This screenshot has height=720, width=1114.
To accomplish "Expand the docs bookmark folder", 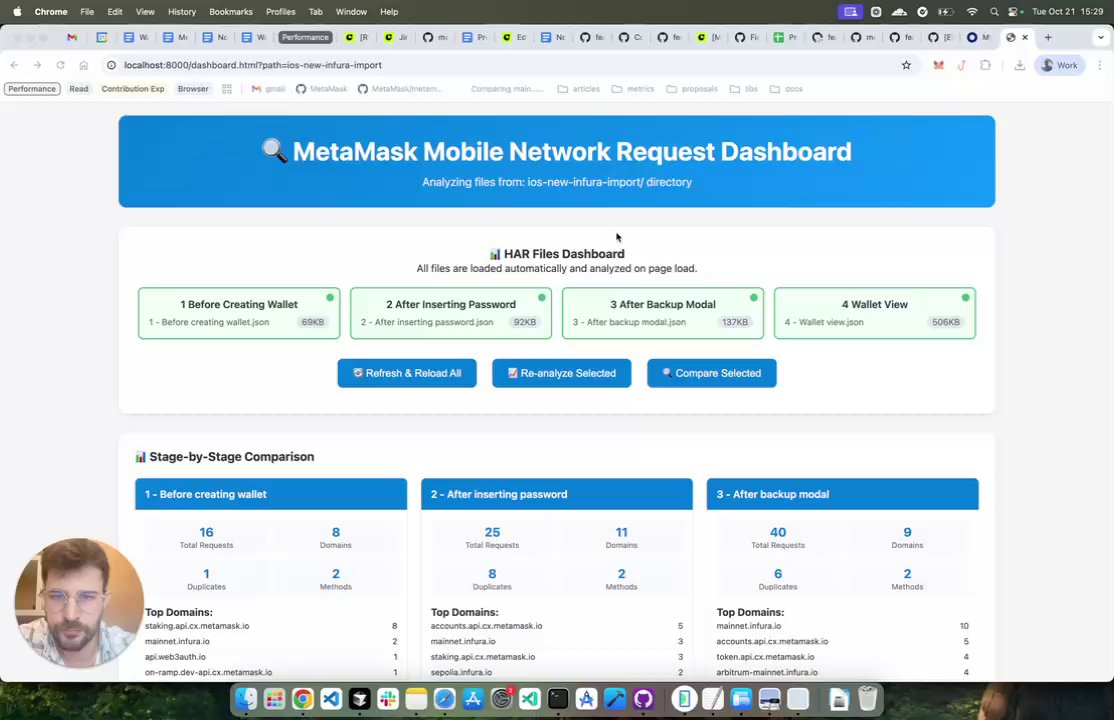I will point(786,89).
